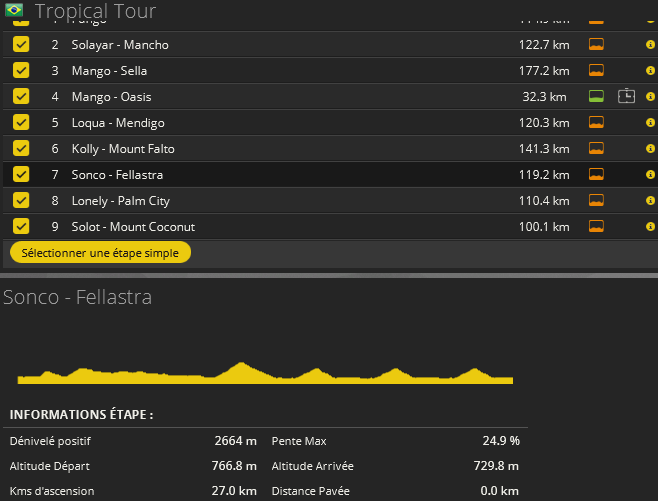Click the profile icon for Mango - Sella
The height and width of the screenshot is (501, 658).
click(596, 71)
